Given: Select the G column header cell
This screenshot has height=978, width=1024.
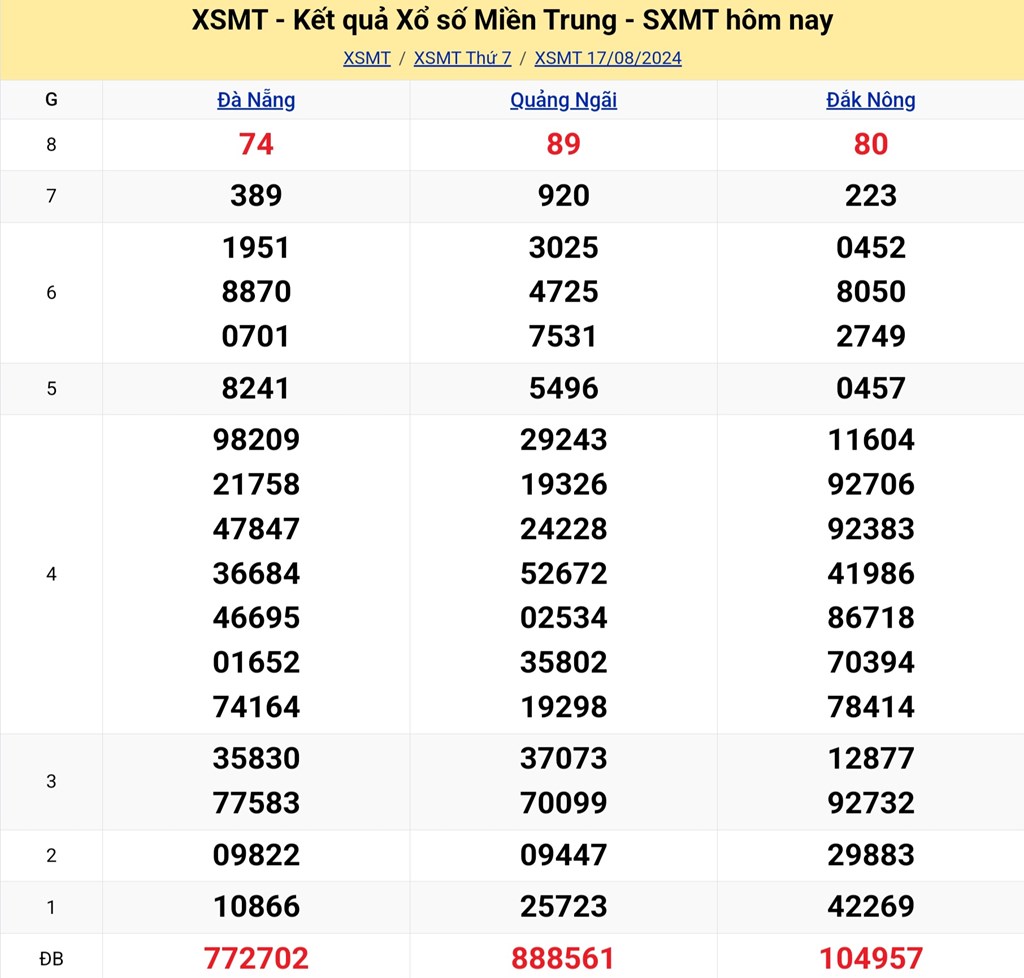Looking at the screenshot, I should (x=51, y=100).
